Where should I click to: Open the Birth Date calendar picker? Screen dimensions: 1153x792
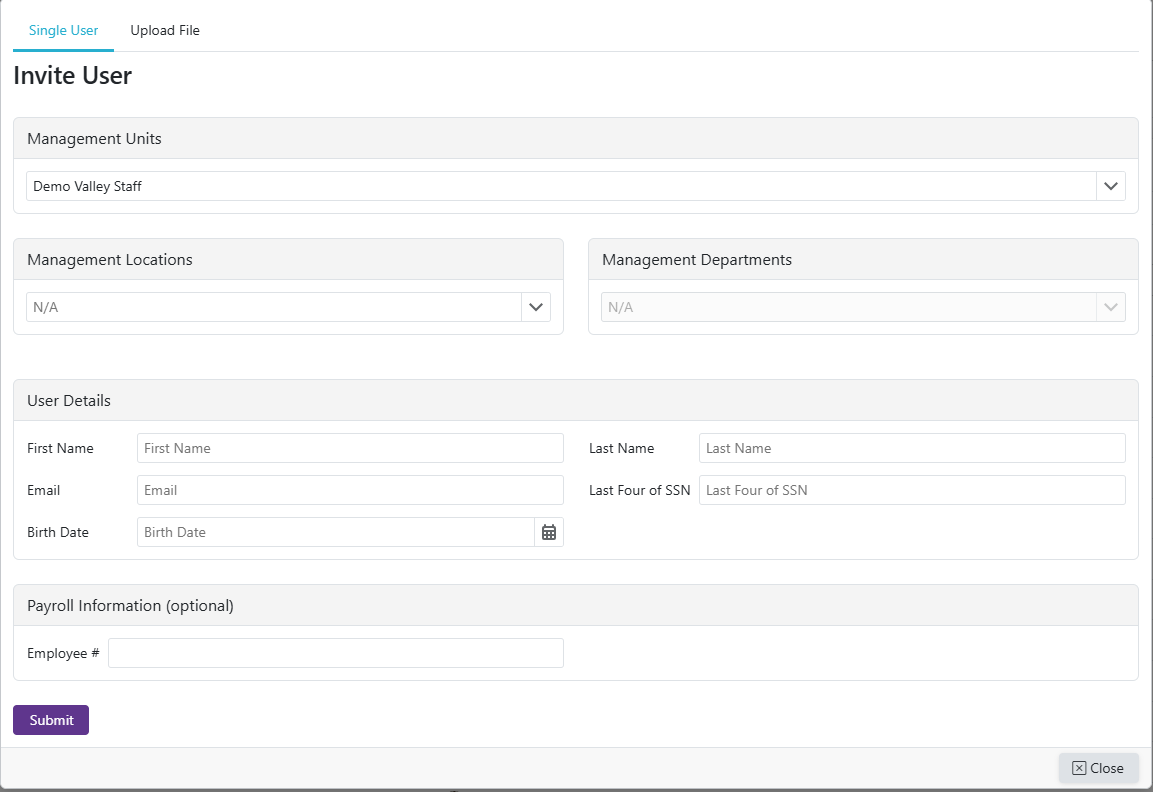pos(549,532)
